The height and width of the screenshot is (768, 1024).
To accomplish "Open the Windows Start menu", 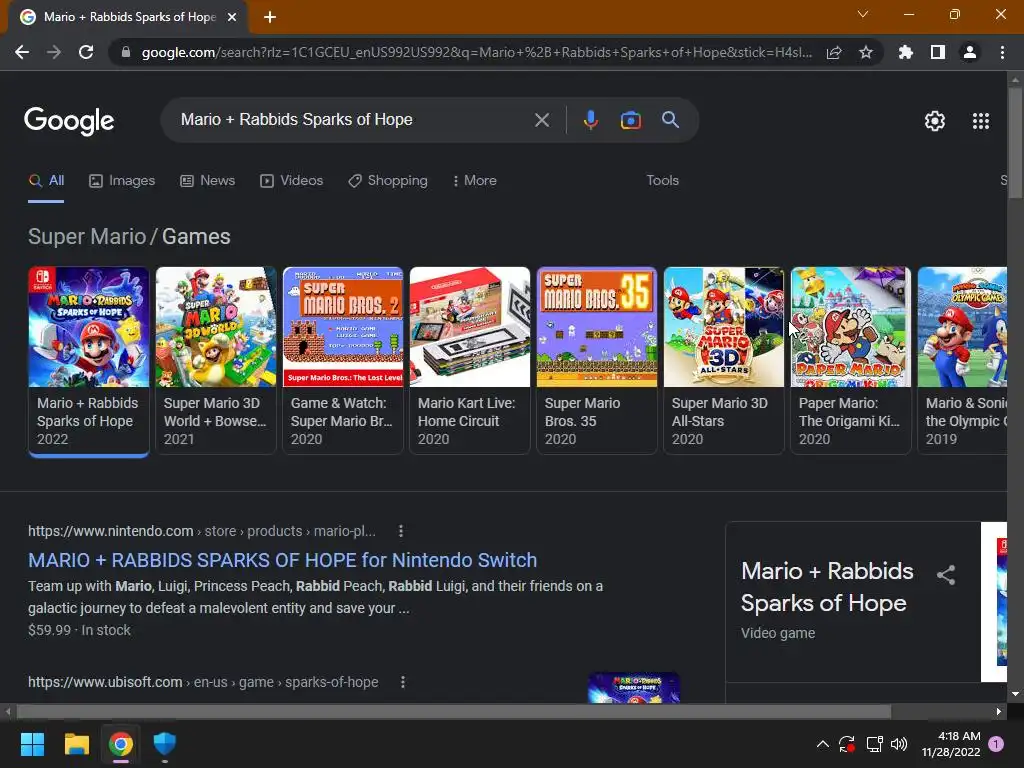I will click(32, 744).
